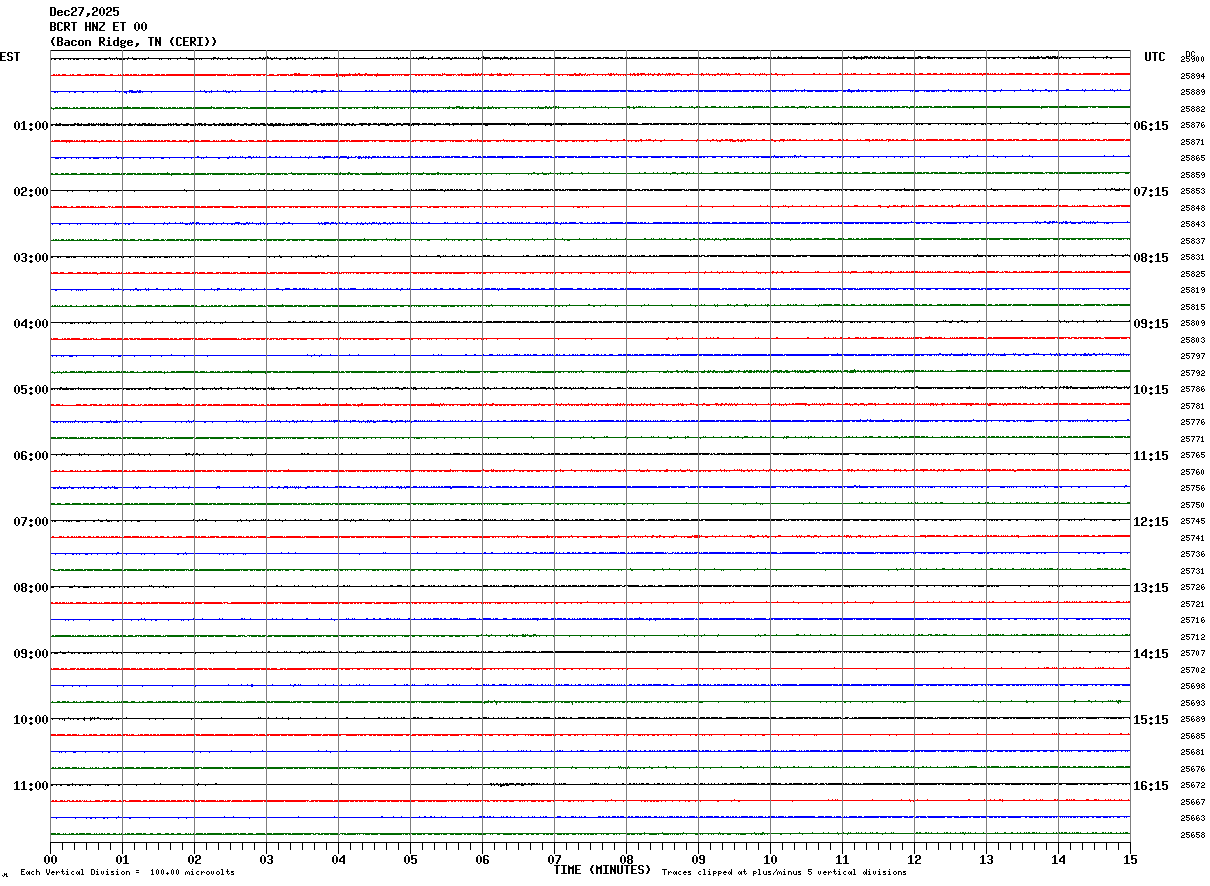This screenshot has height=886, width=1210.
Task: Select the 08:00 EST row label
Action: click(31, 588)
